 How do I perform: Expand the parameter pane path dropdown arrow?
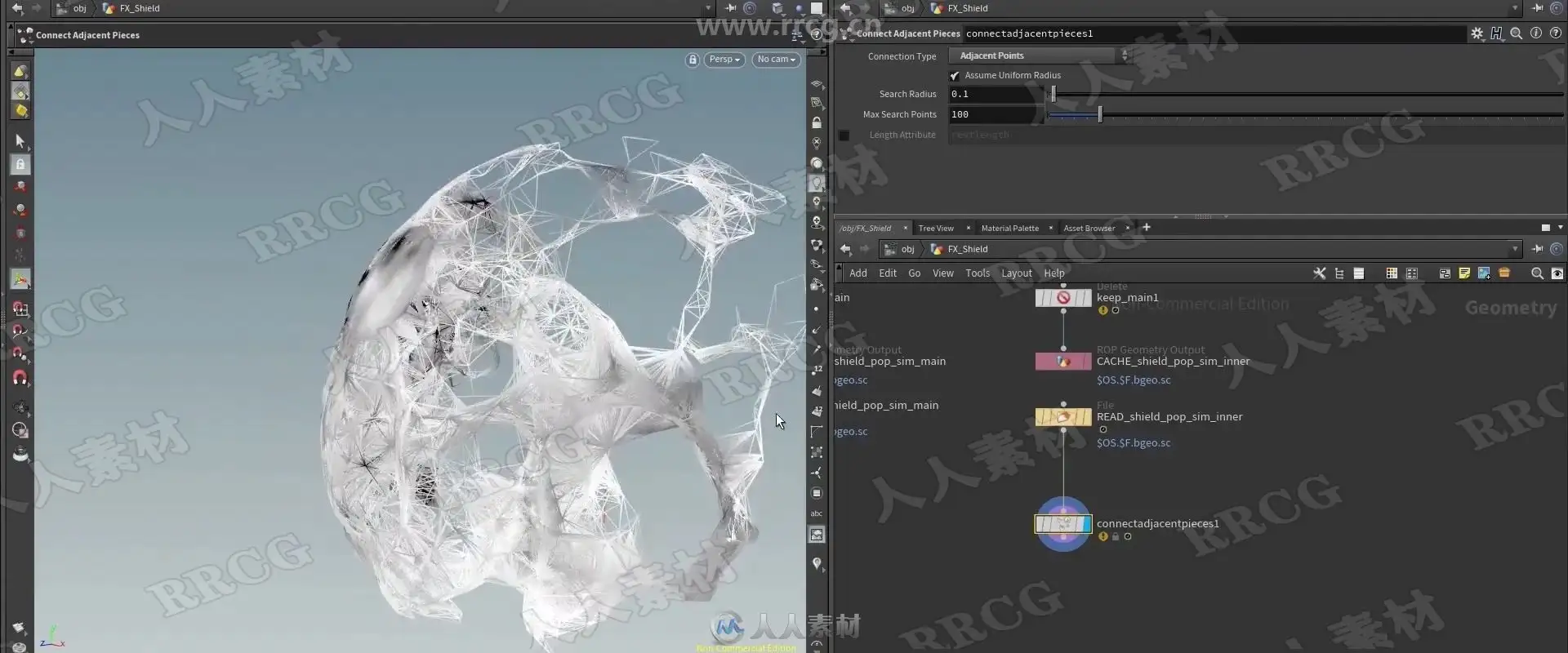(x=1515, y=8)
